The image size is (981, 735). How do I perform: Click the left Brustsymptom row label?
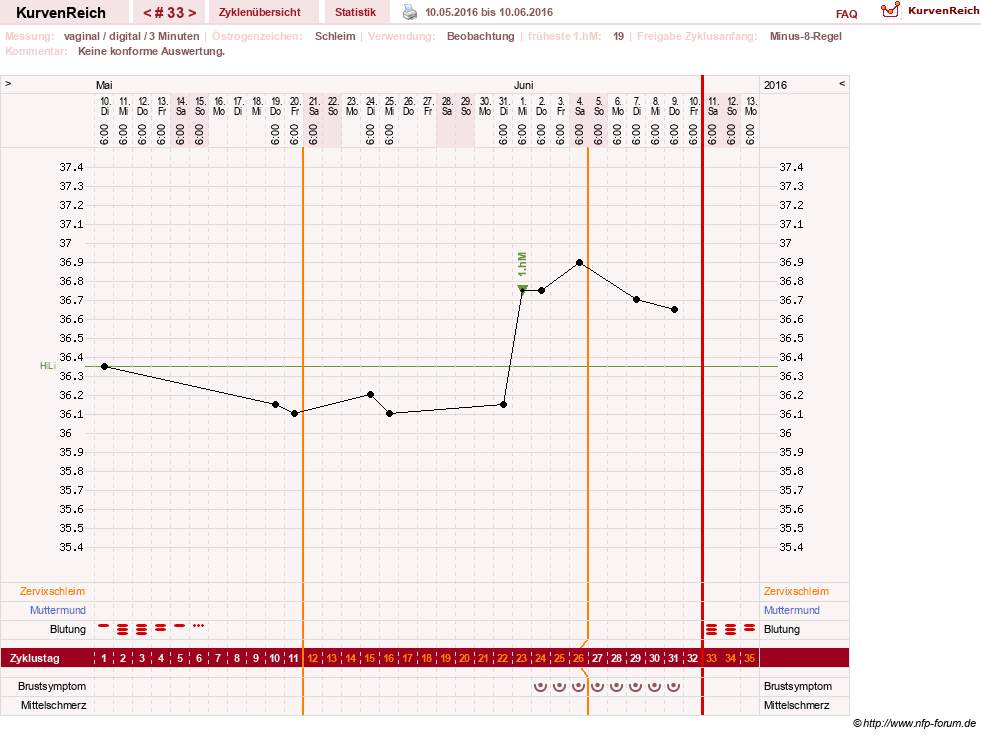pyautogui.click(x=52, y=686)
